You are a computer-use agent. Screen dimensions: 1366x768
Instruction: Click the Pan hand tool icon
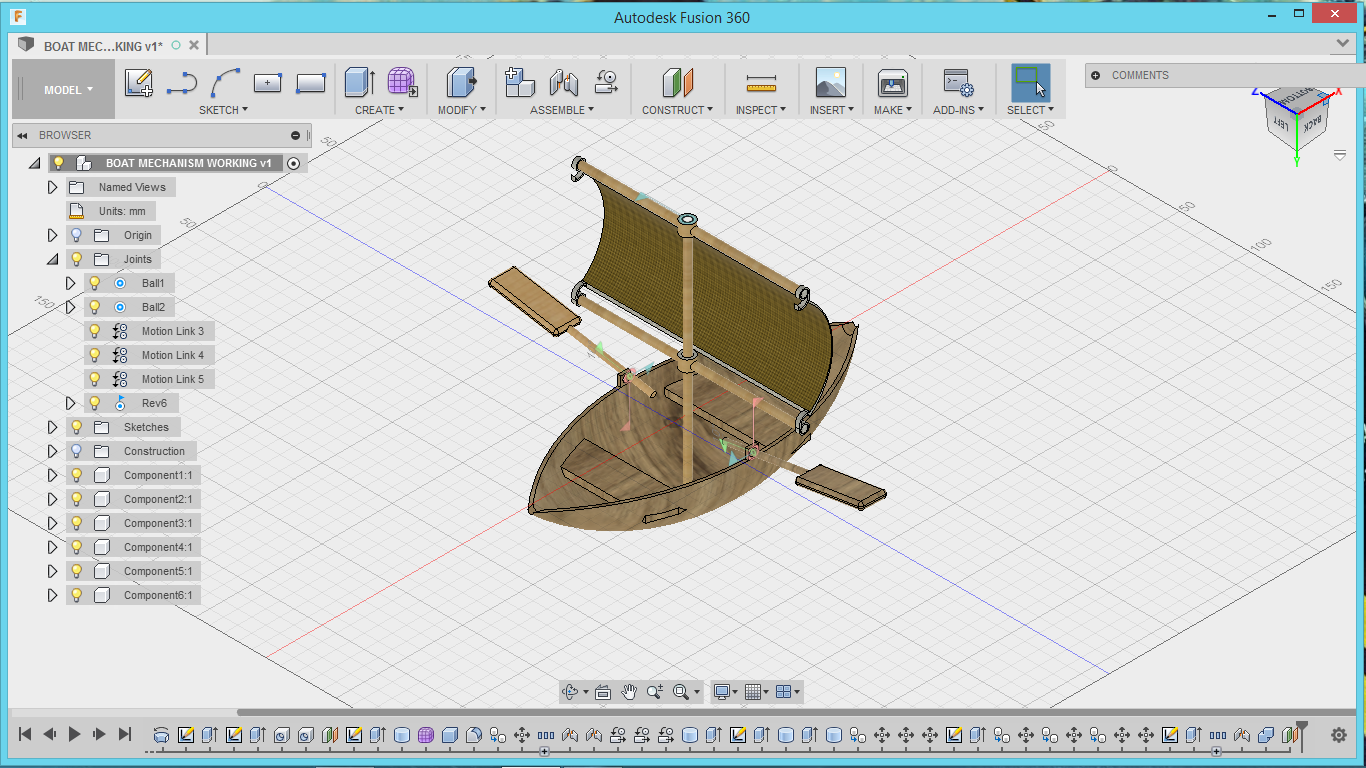click(629, 692)
